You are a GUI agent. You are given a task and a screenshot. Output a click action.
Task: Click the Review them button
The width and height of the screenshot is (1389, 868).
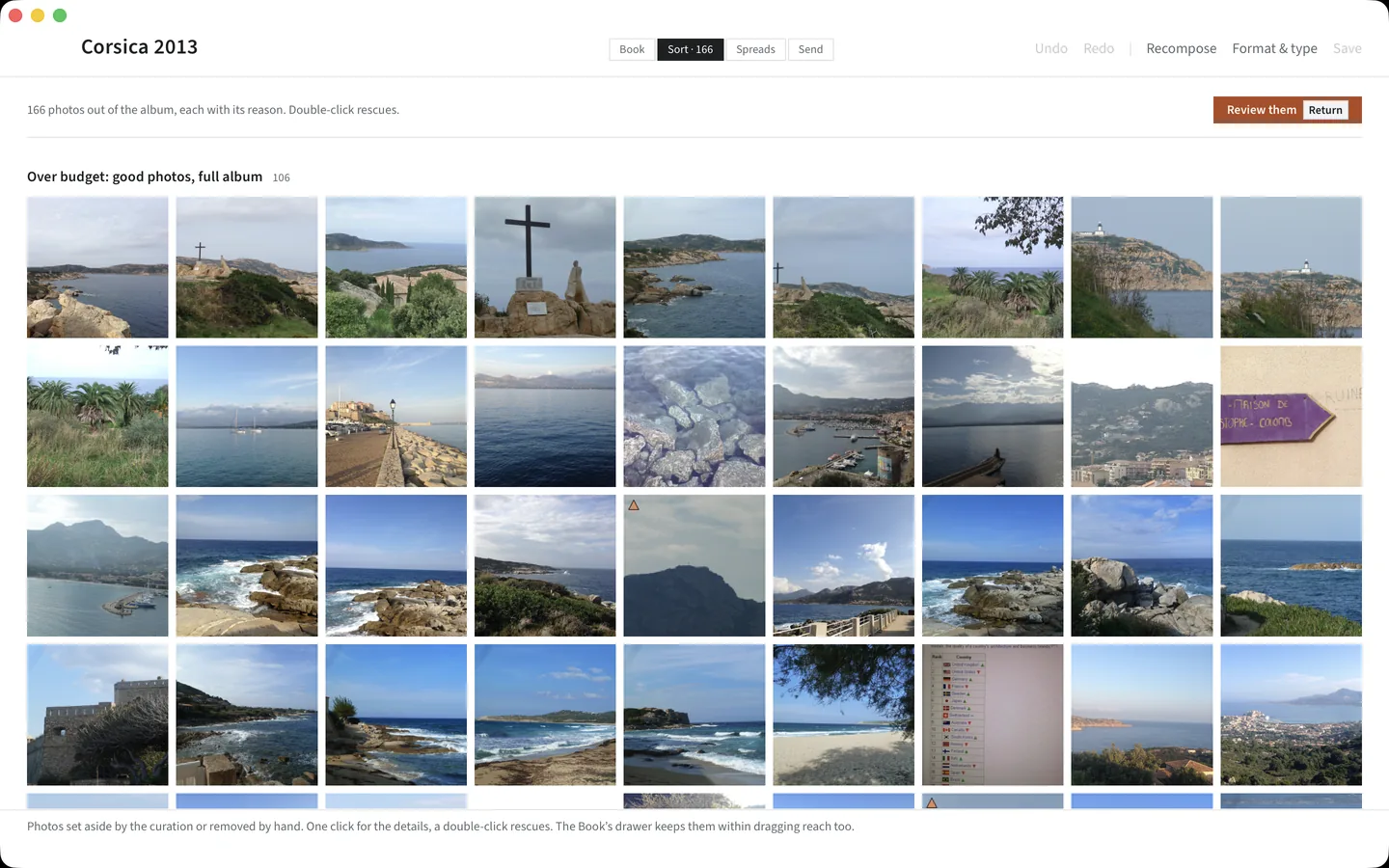pyautogui.click(x=1288, y=110)
